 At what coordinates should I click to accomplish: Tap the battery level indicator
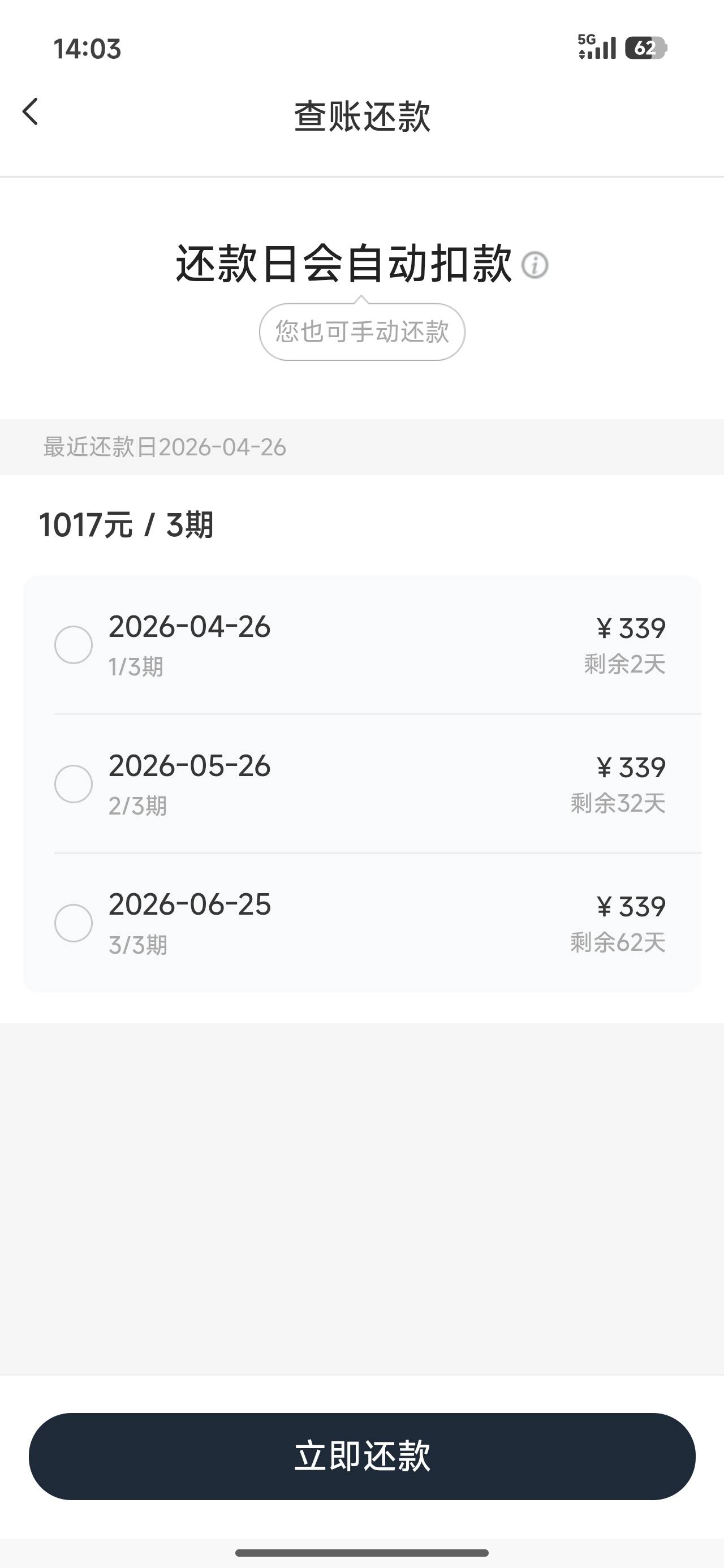[x=646, y=48]
